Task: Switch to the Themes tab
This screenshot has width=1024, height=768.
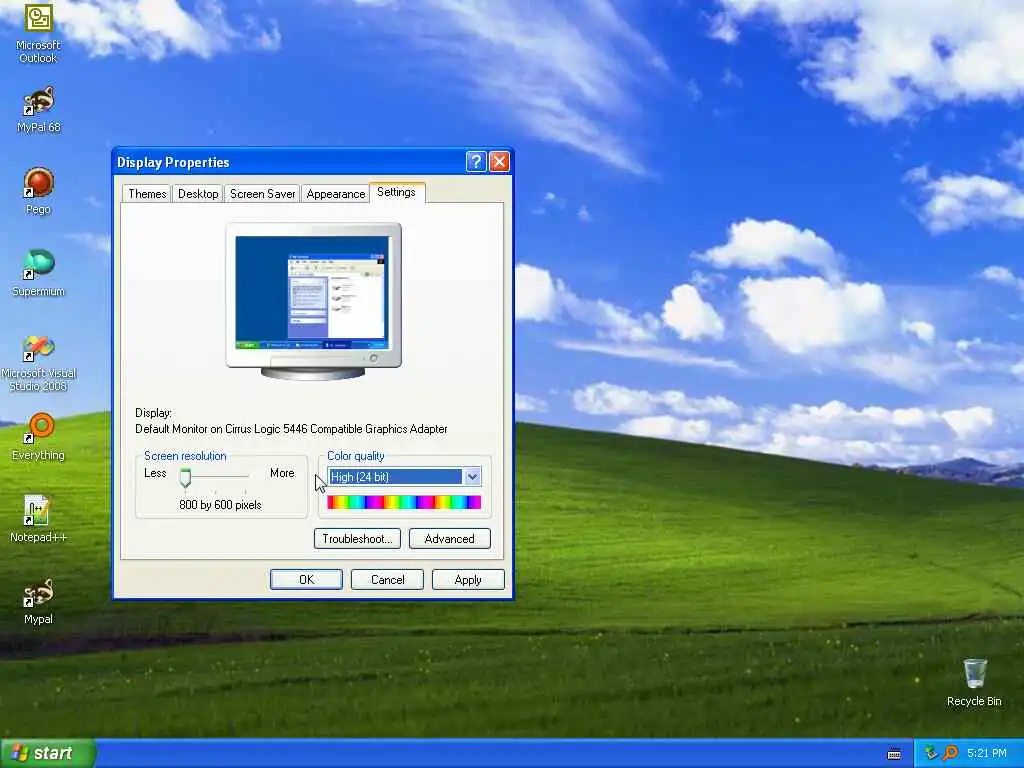Action: coord(147,194)
